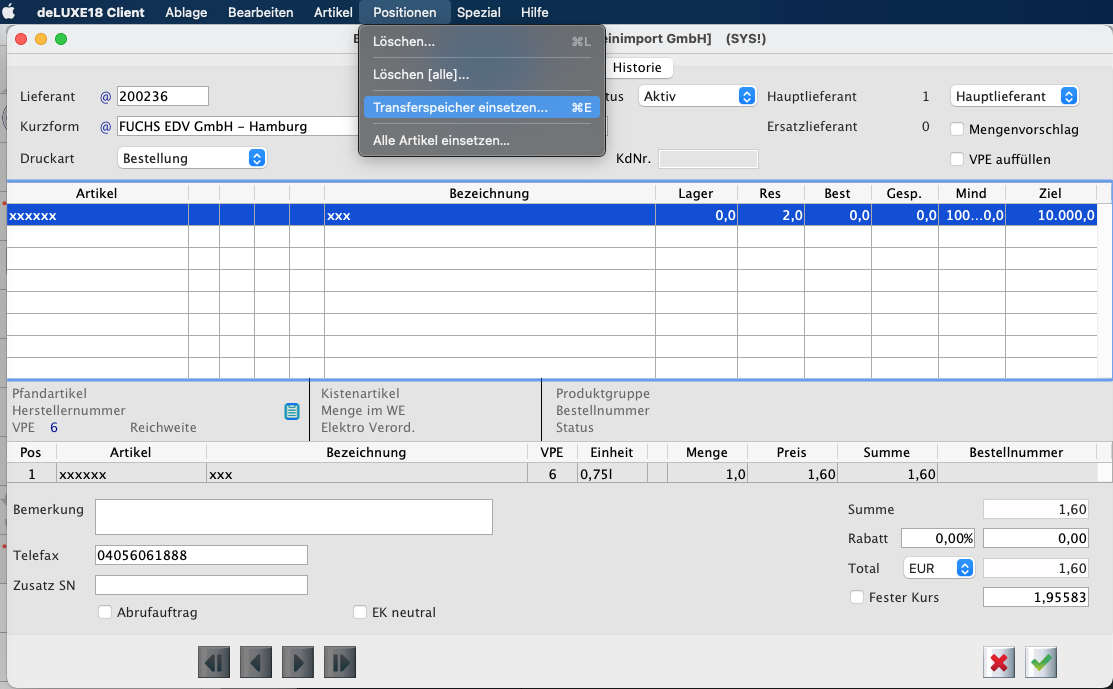
Task: Open the Druckart Bestellung dropdown
Action: [x=192, y=158]
